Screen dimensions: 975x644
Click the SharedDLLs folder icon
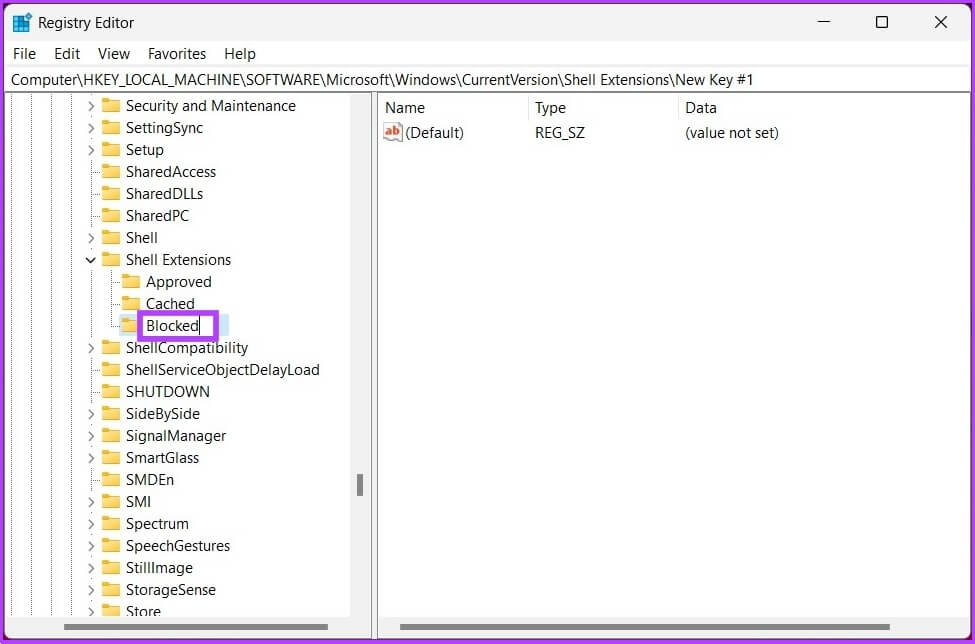coord(111,194)
